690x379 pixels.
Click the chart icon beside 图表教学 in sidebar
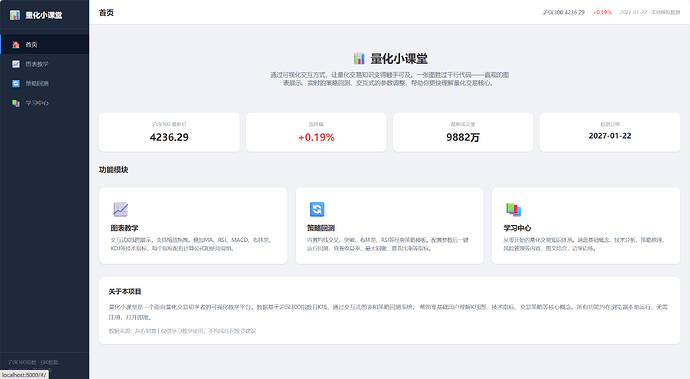[16, 64]
